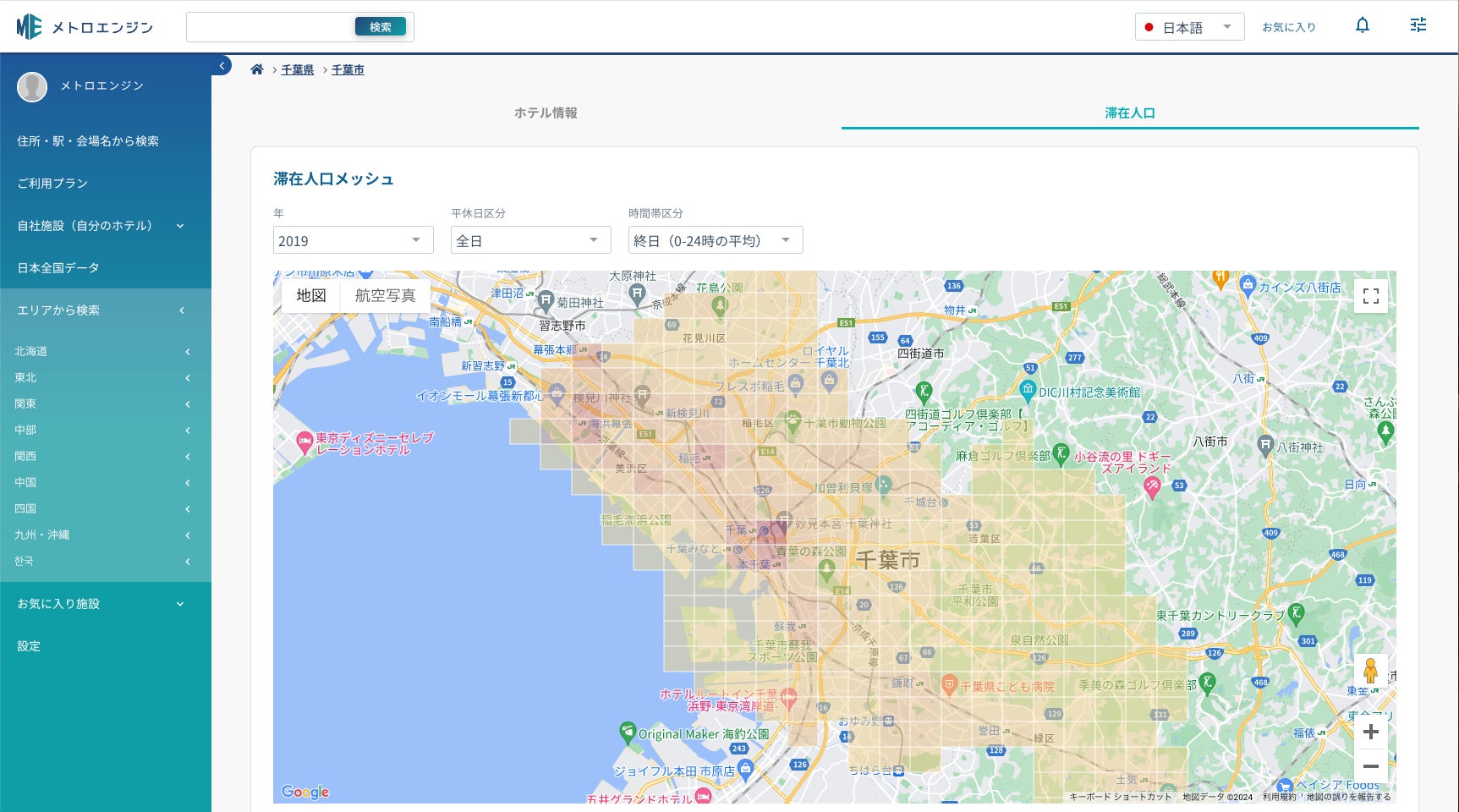Open the map 利用規約 link
This screenshot has height=812, width=1459.
1279,797
